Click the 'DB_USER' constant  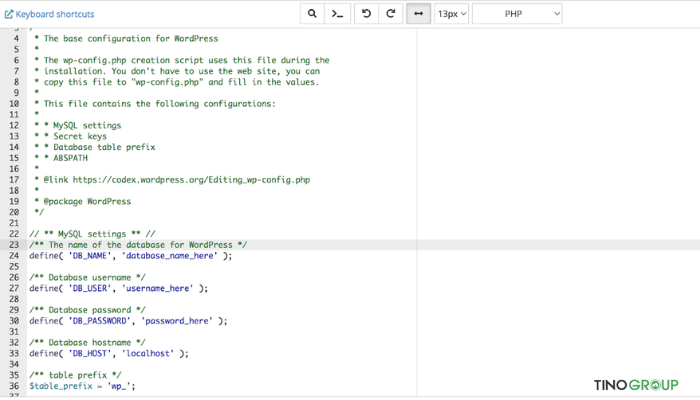(x=90, y=288)
